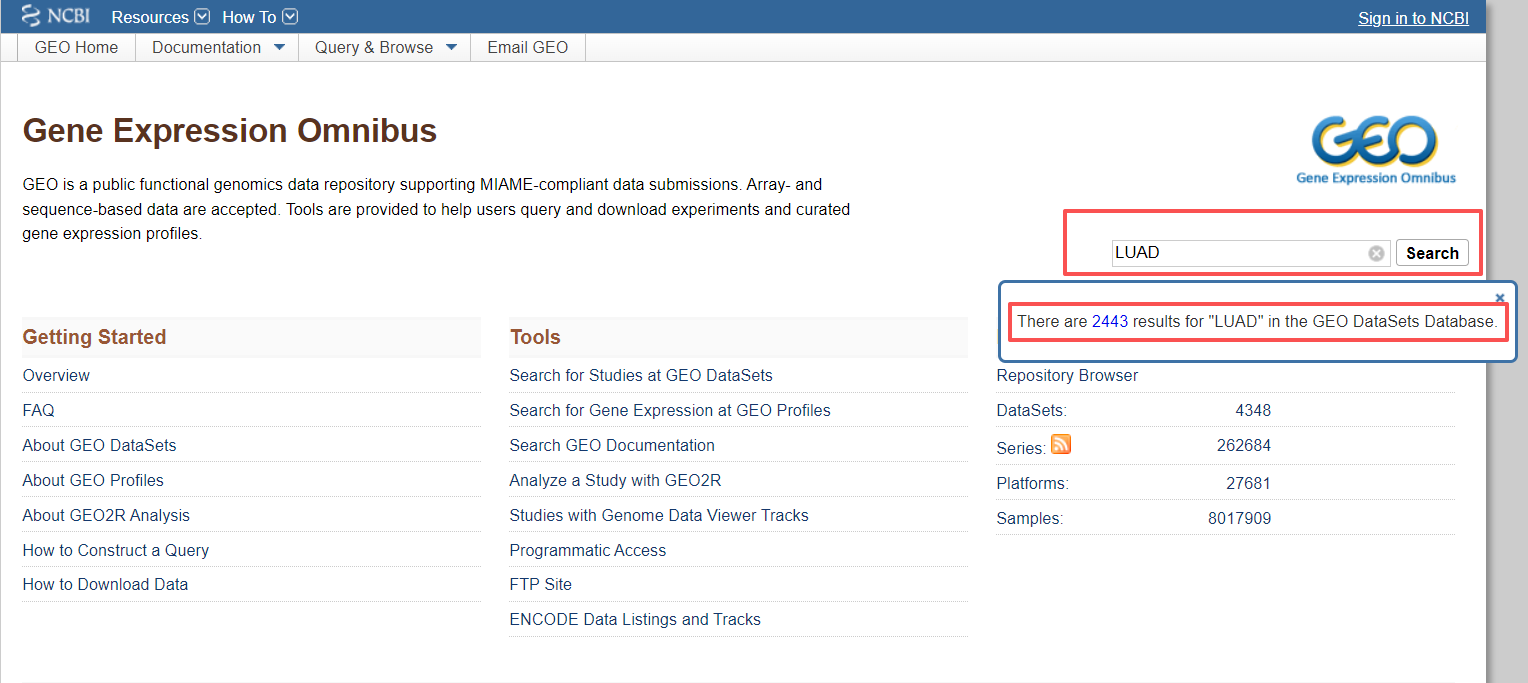
Task: Click the Samples count 8017909
Action: coord(1239,518)
